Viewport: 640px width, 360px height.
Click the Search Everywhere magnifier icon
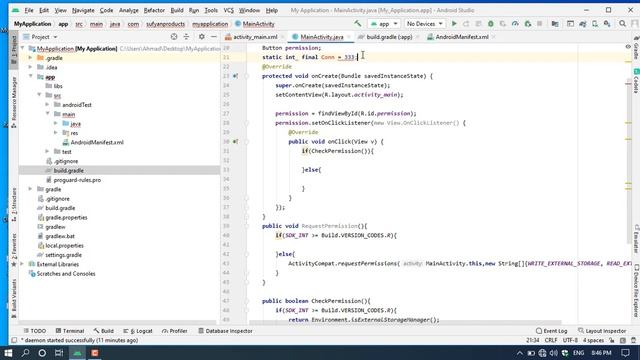click(622, 24)
